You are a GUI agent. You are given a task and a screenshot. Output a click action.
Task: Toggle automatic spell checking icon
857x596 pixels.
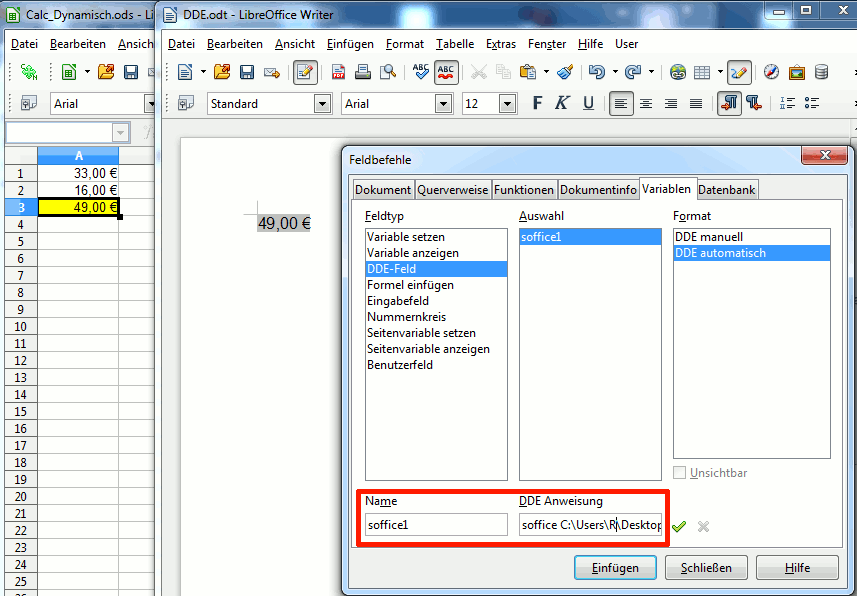click(x=446, y=72)
